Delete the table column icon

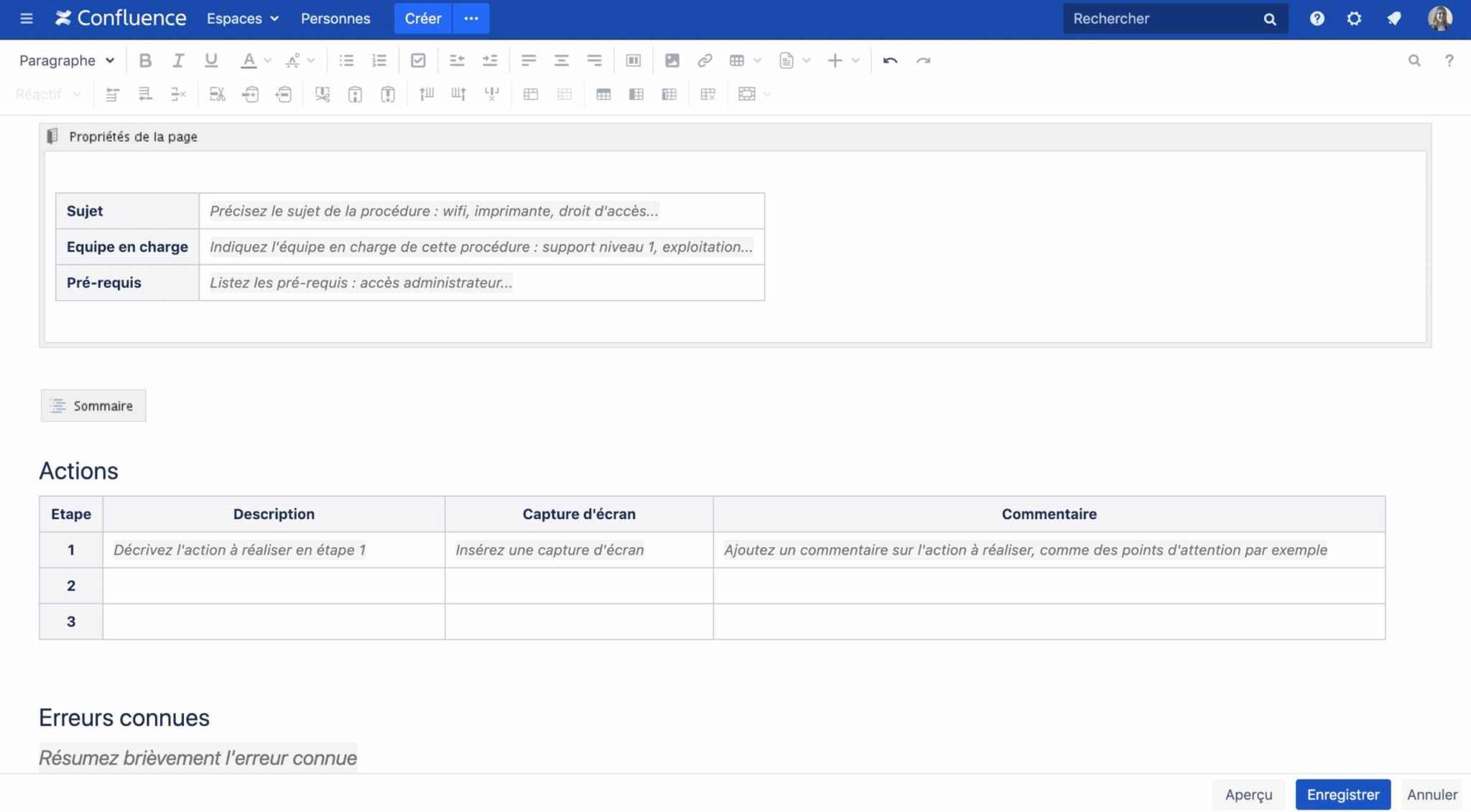click(x=492, y=94)
